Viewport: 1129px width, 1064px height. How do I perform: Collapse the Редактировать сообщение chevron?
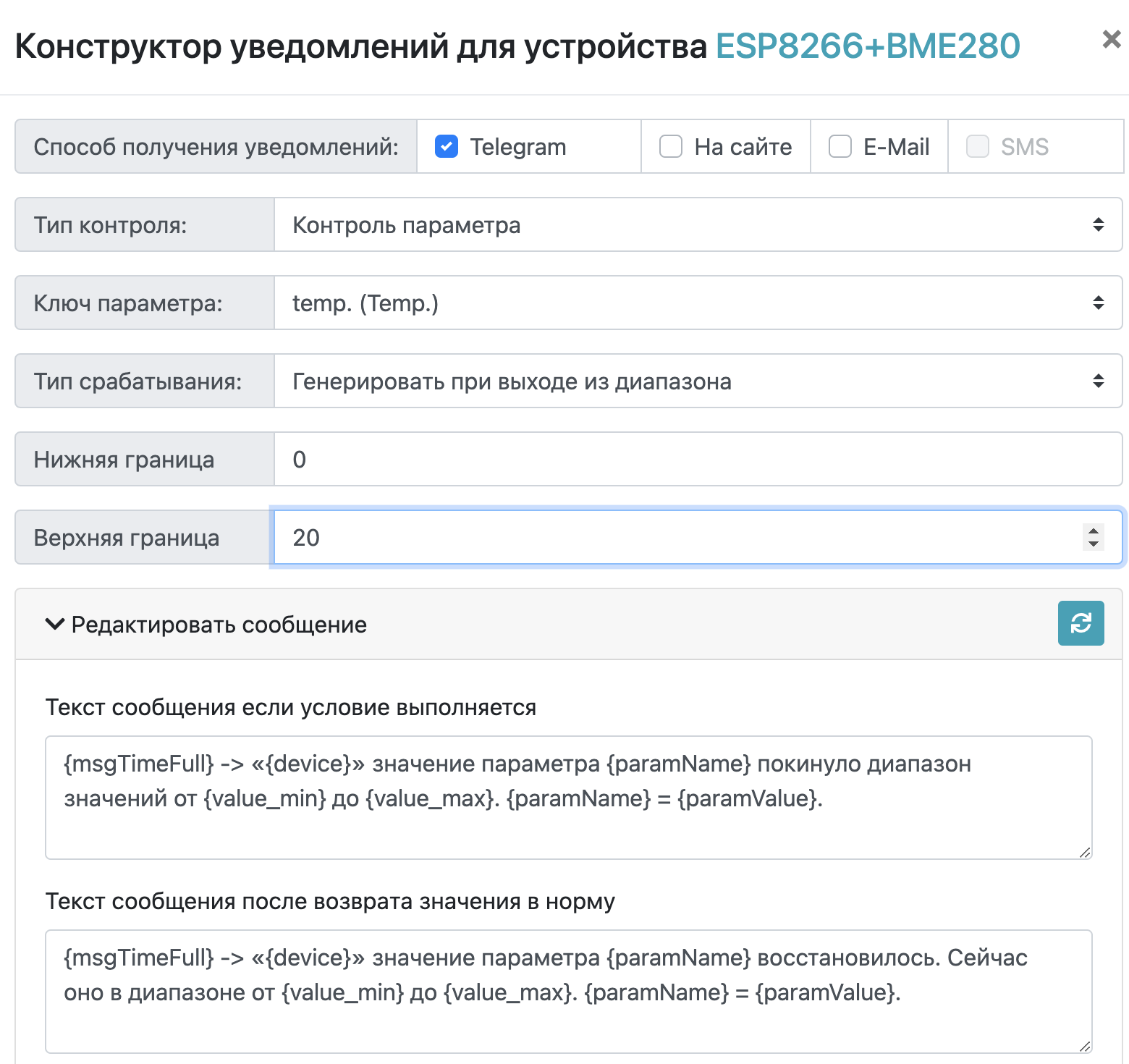[55, 624]
